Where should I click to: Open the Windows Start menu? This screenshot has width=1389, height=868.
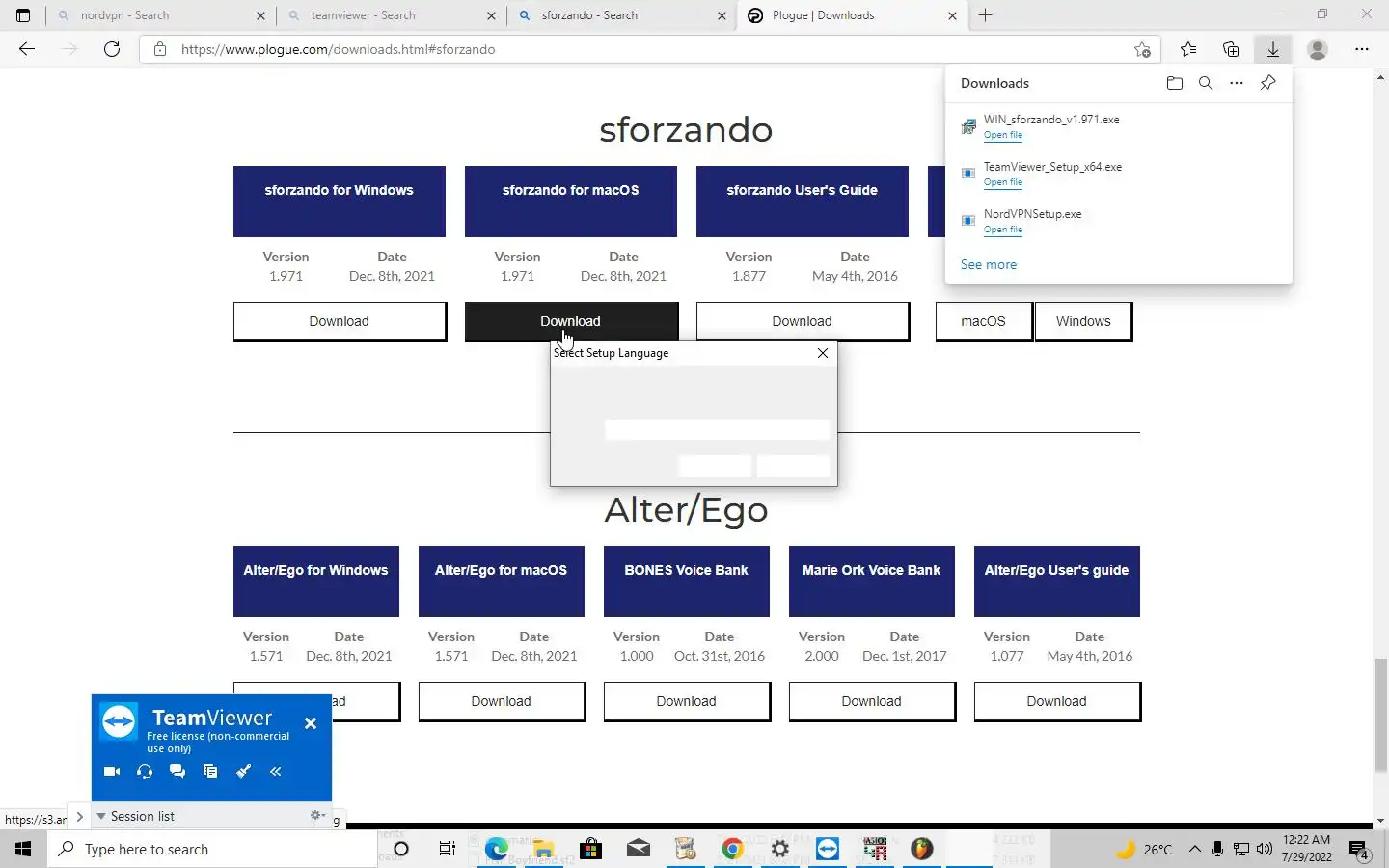click(x=23, y=849)
